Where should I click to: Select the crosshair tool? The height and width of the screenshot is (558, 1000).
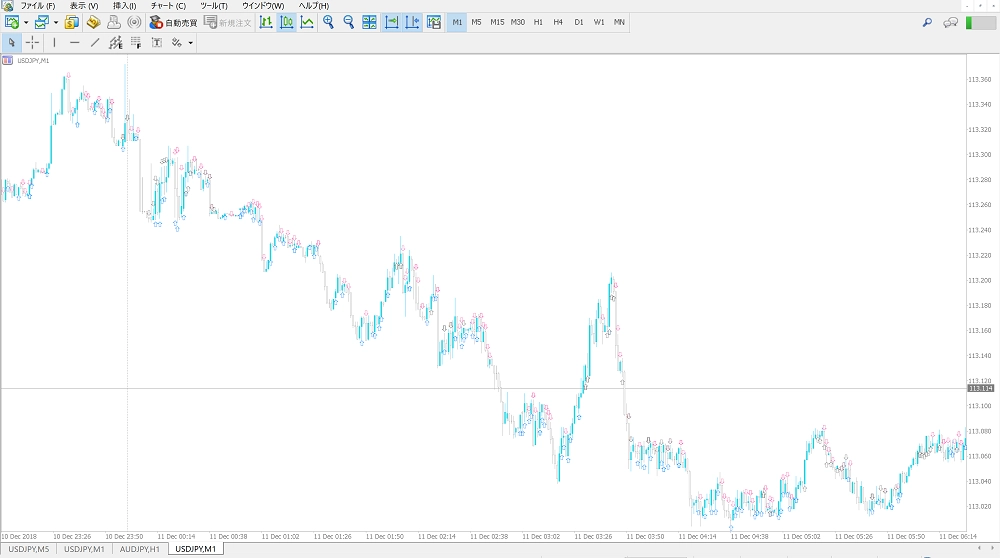tap(33, 43)
